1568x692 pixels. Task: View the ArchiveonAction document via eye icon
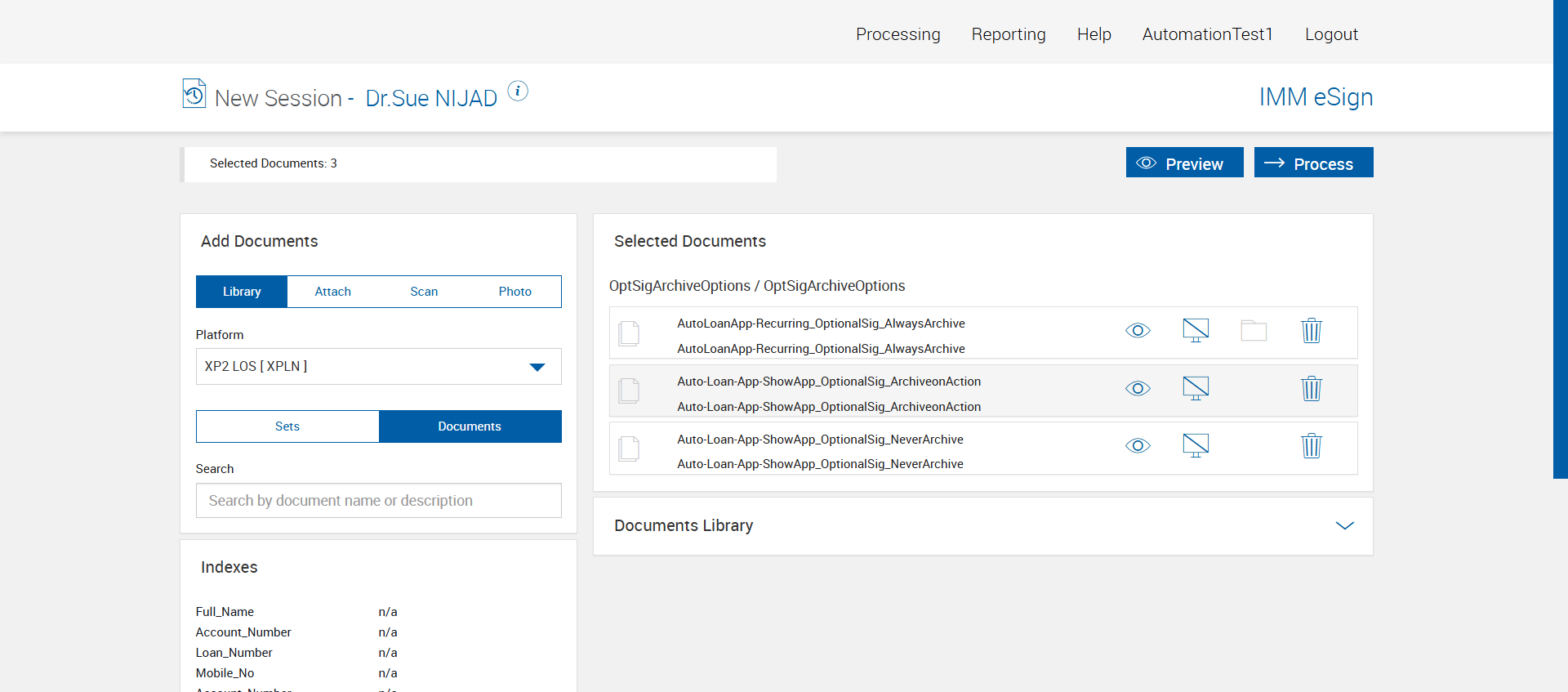coord(1138,389)
